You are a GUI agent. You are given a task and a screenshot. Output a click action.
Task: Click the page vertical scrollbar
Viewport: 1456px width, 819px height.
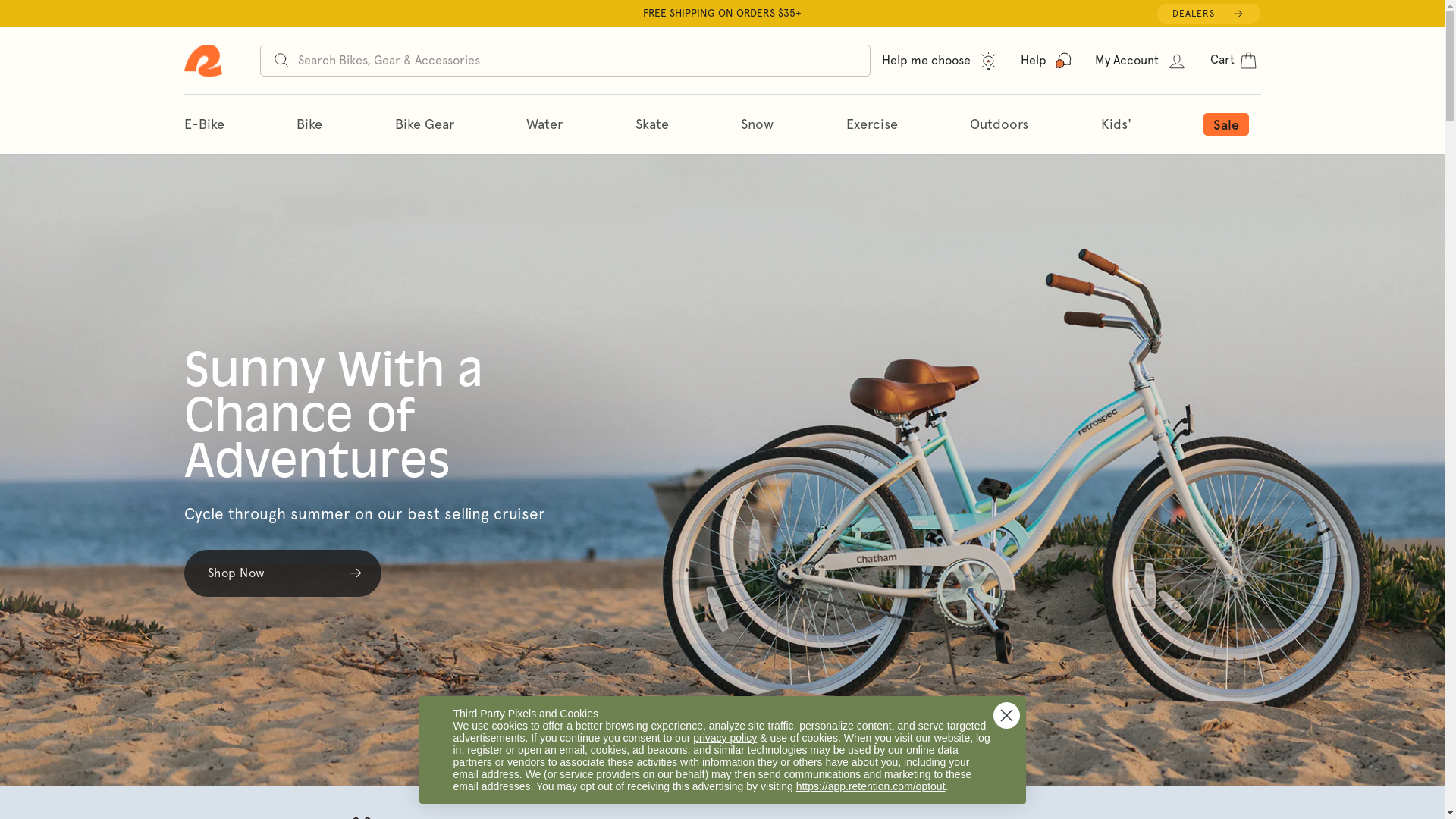tap(1450, 409)
